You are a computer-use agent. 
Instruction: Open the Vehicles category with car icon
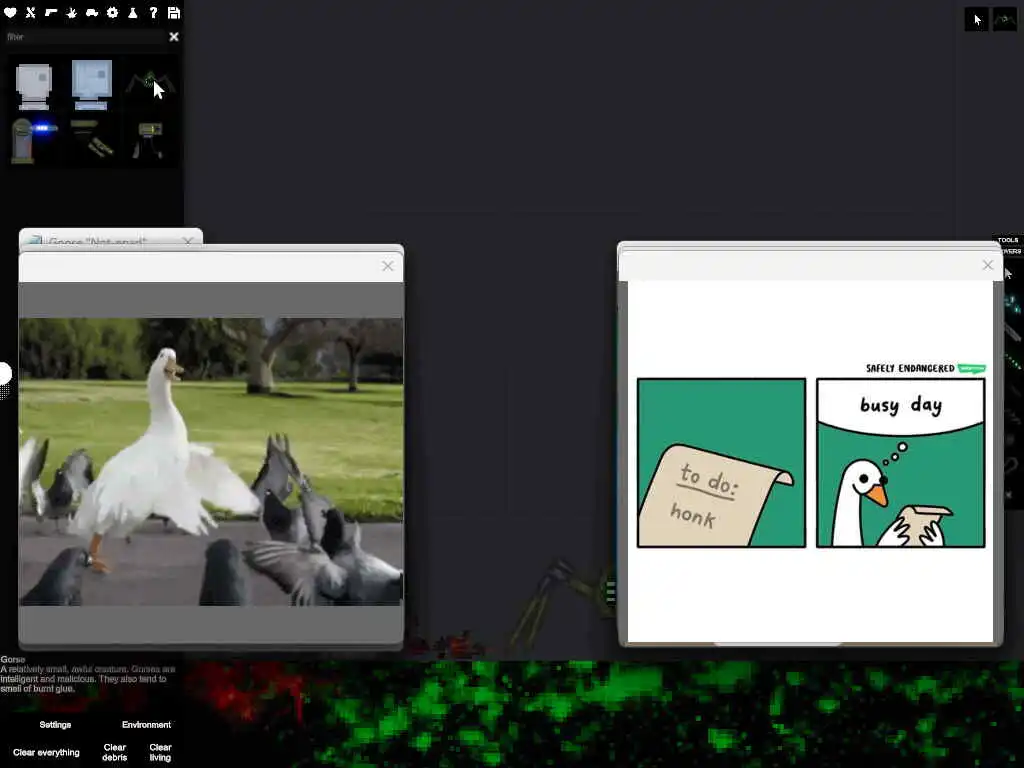(92, 12)
